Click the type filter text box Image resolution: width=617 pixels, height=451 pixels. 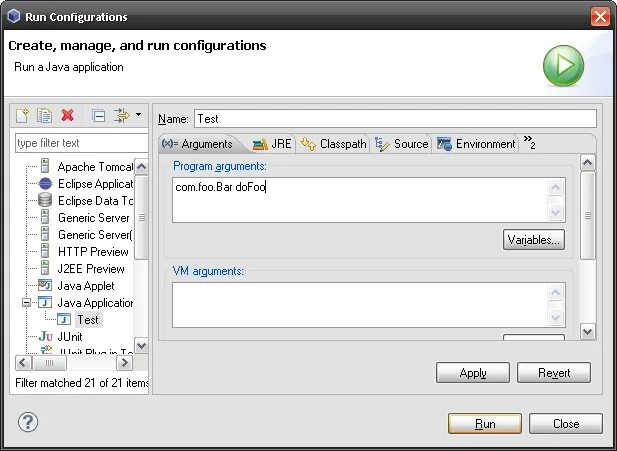coord(81,143)
